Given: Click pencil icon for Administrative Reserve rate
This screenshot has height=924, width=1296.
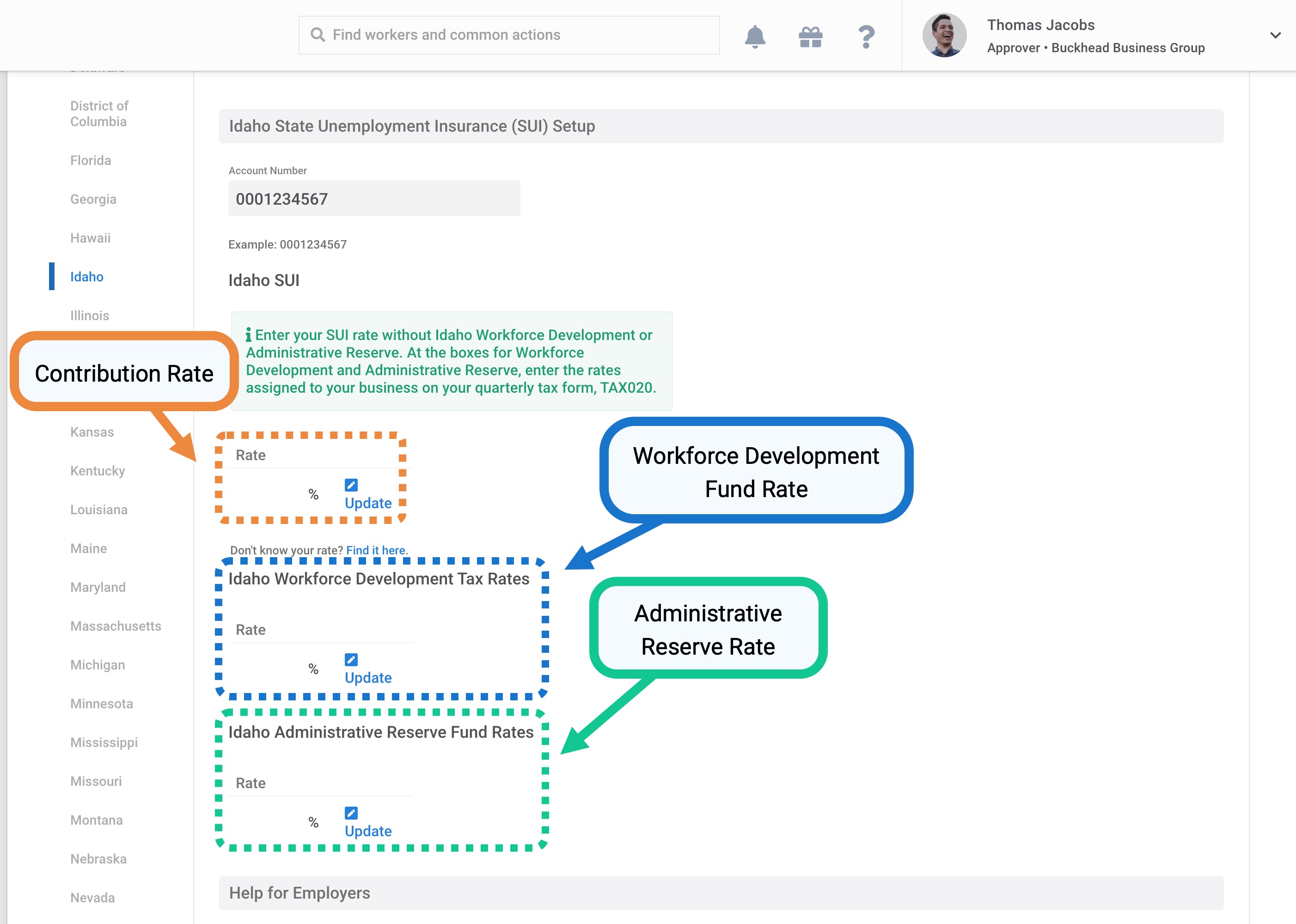Looking at the screenshot, I should (351, 813).
